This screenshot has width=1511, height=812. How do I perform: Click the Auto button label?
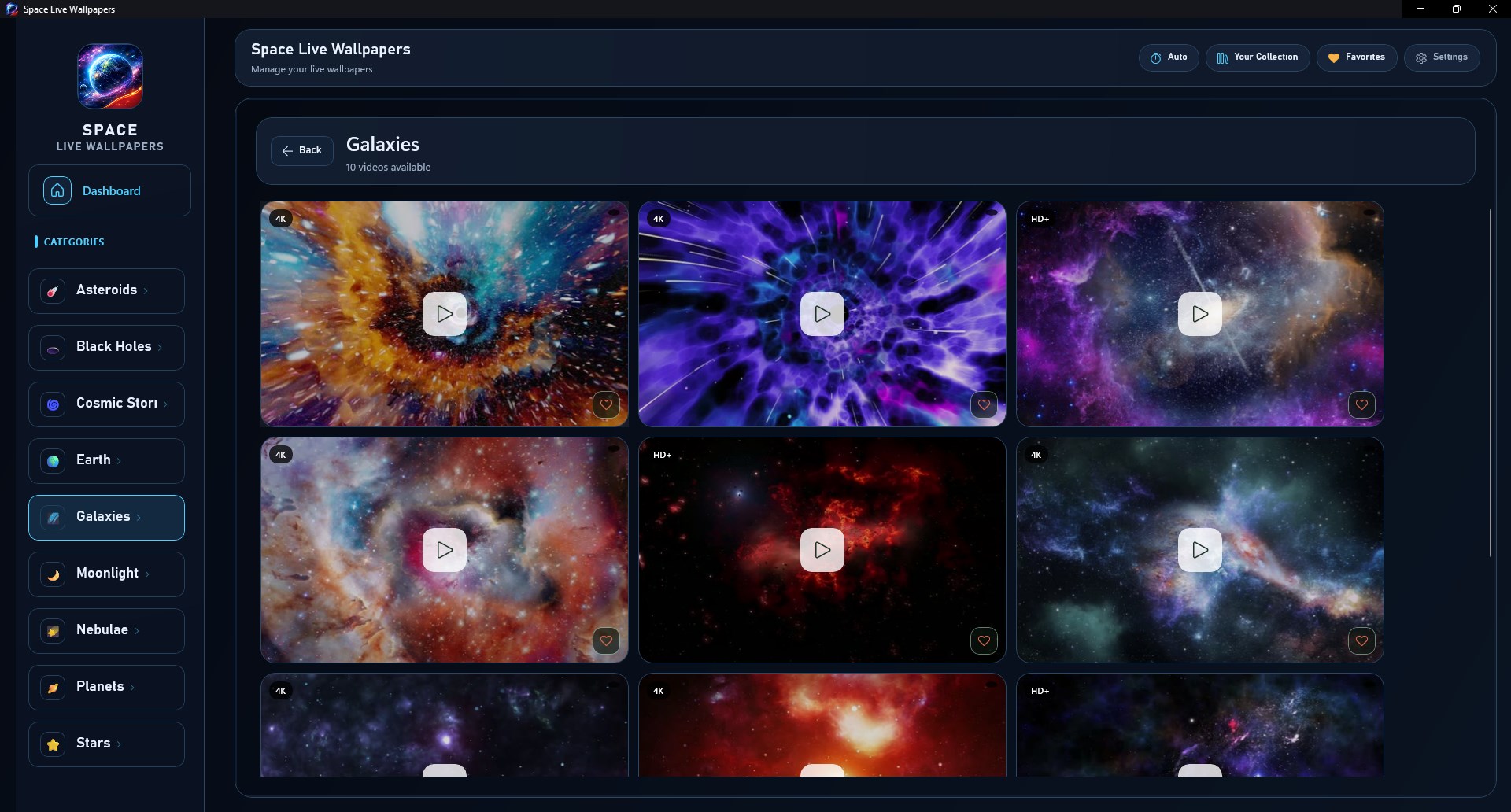coord(1177,57)
